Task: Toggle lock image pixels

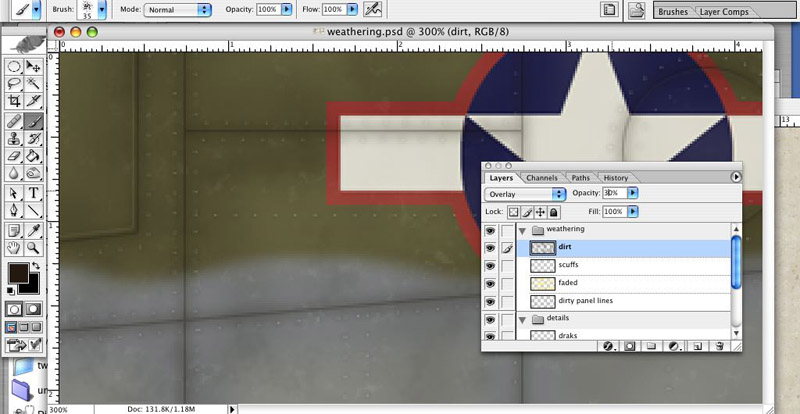Action: [x=528, y=211]
